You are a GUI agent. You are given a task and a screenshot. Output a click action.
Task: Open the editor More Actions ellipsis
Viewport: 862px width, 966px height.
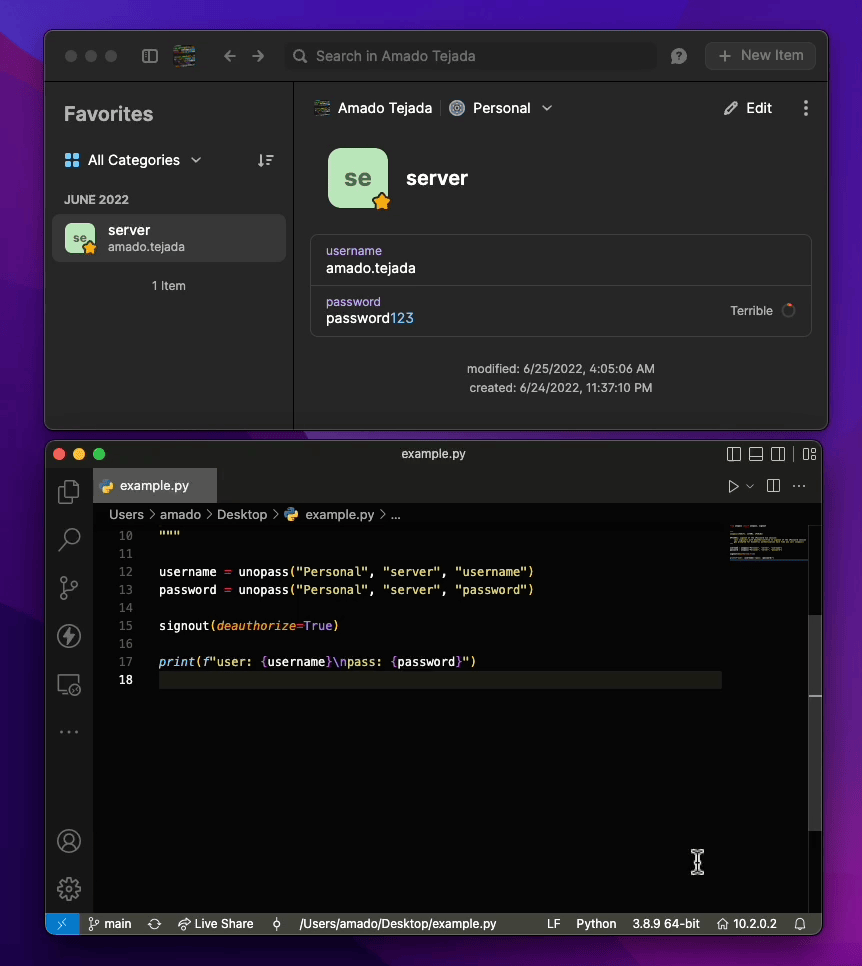click(x=799, y=486)
